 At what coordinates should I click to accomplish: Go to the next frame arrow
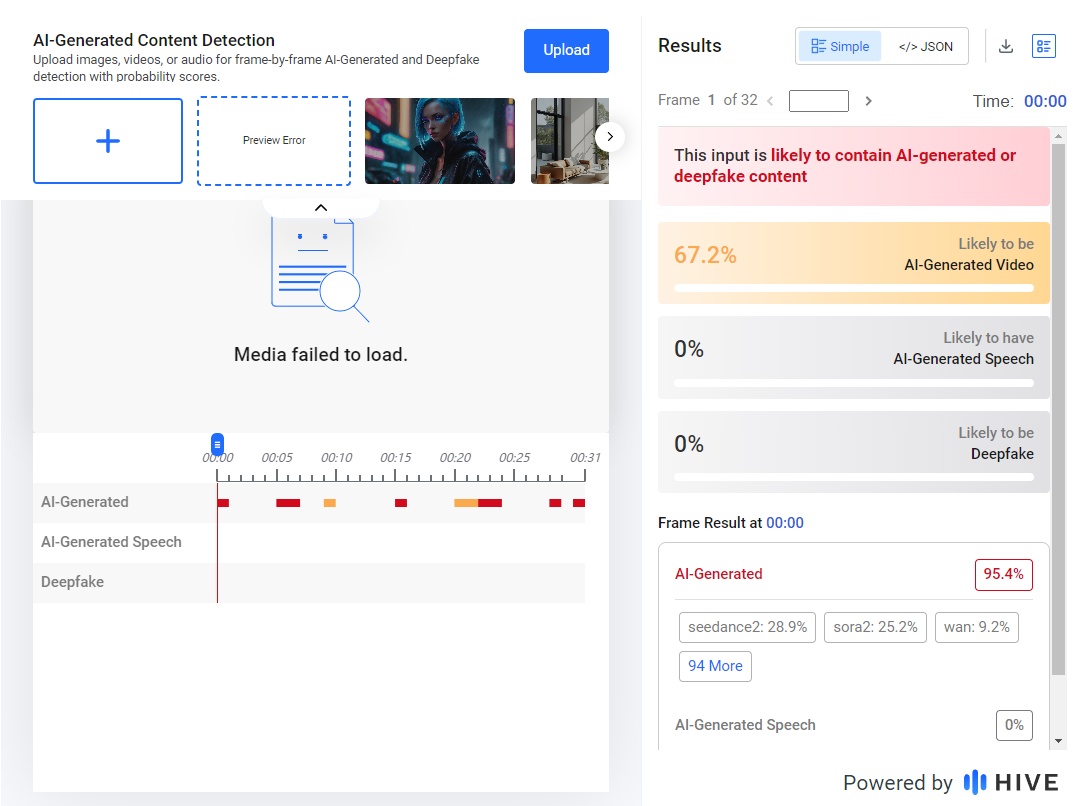pyautogui.click(x=868, y=101)
